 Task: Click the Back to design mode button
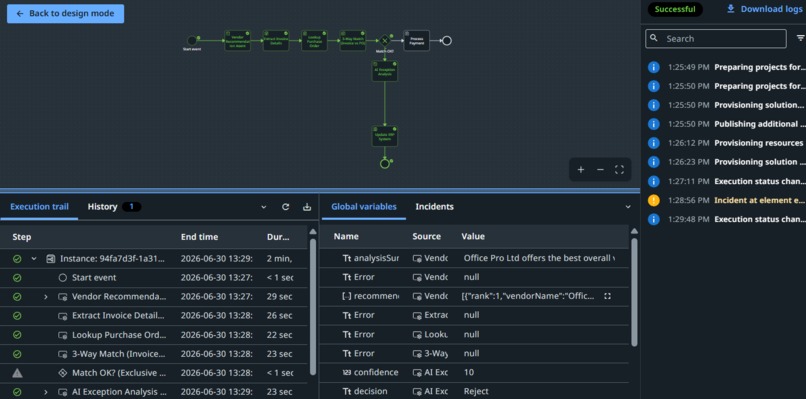pyautogui.click(x=65, y=14)
